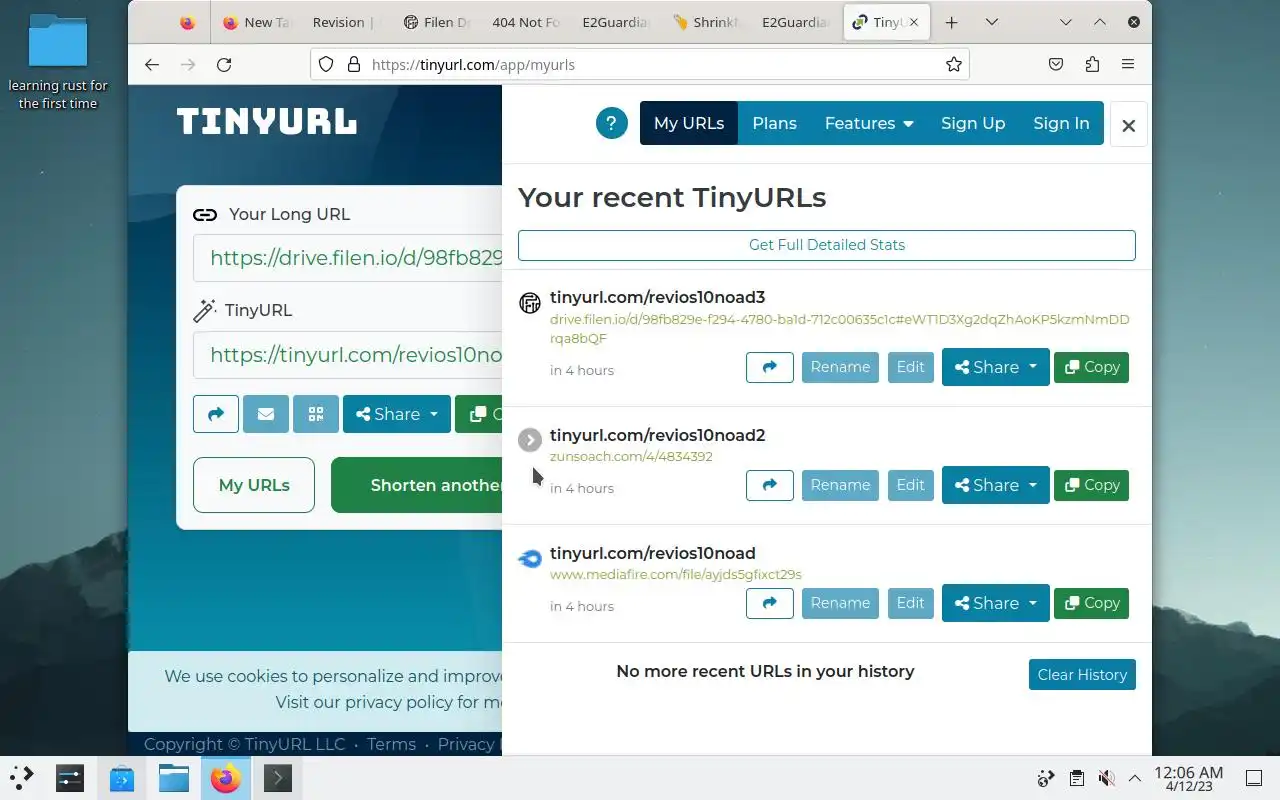This screenshot has width=1280, height=800.
Task: Click the TinyURL result field
Action: click(348, 355)
